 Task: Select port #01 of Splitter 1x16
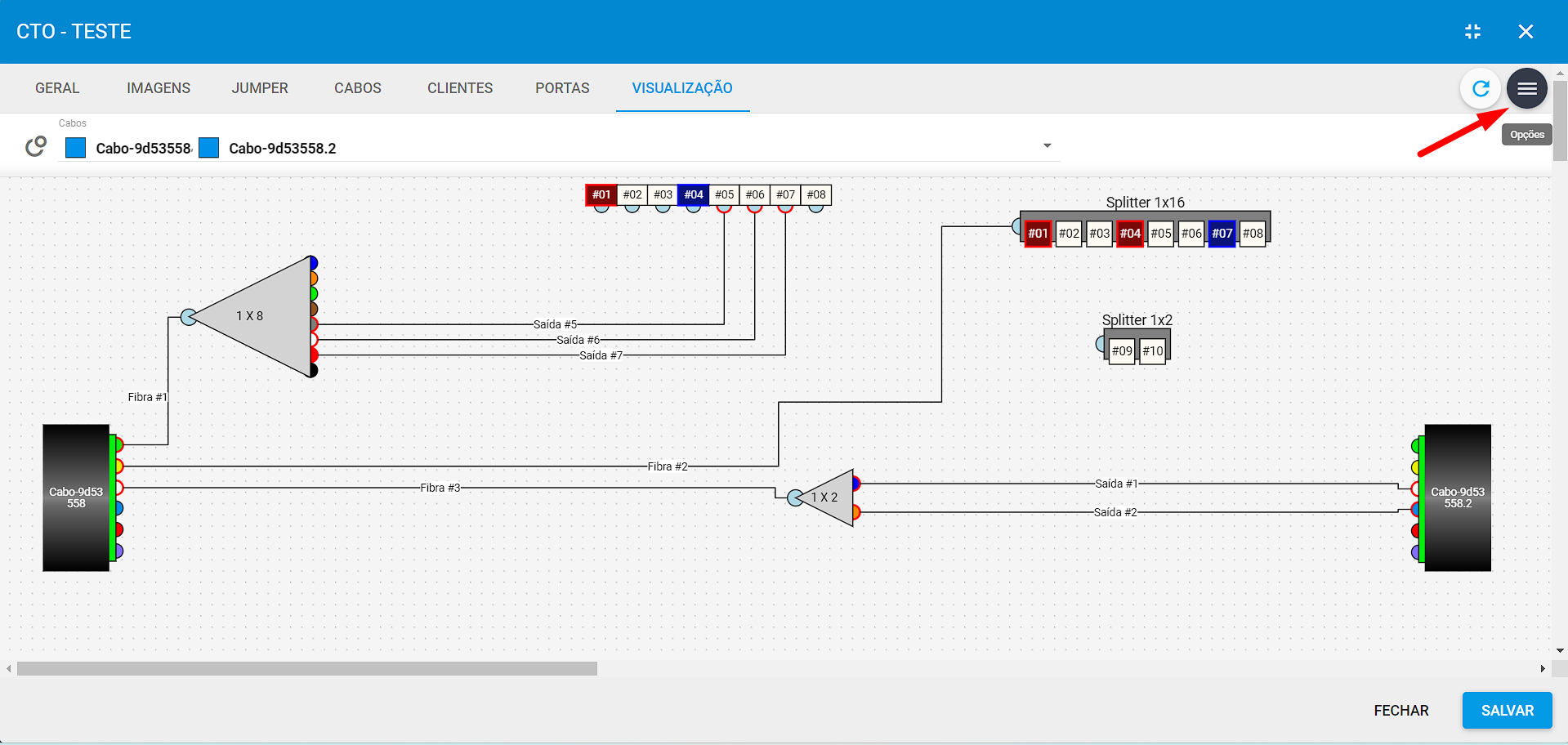[x=1038, y=234]
